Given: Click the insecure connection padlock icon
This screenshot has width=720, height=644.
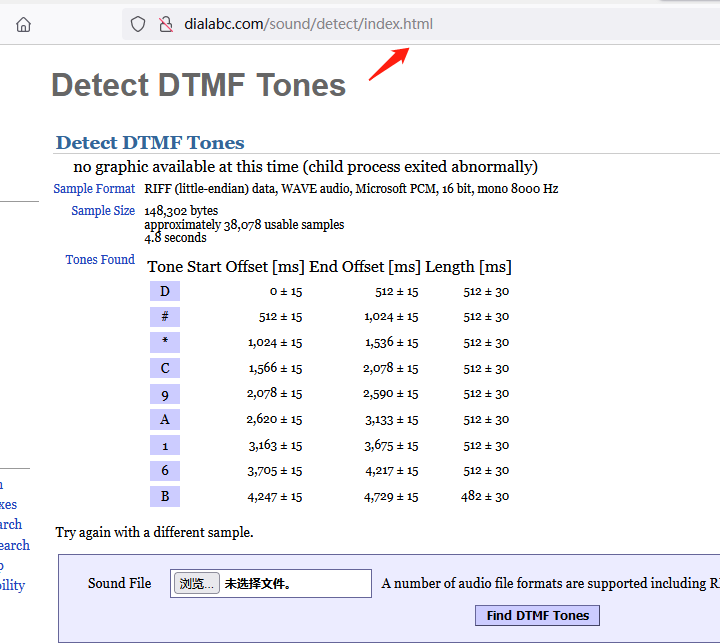Looking at the screenshot, I should (x=166, y=24).
